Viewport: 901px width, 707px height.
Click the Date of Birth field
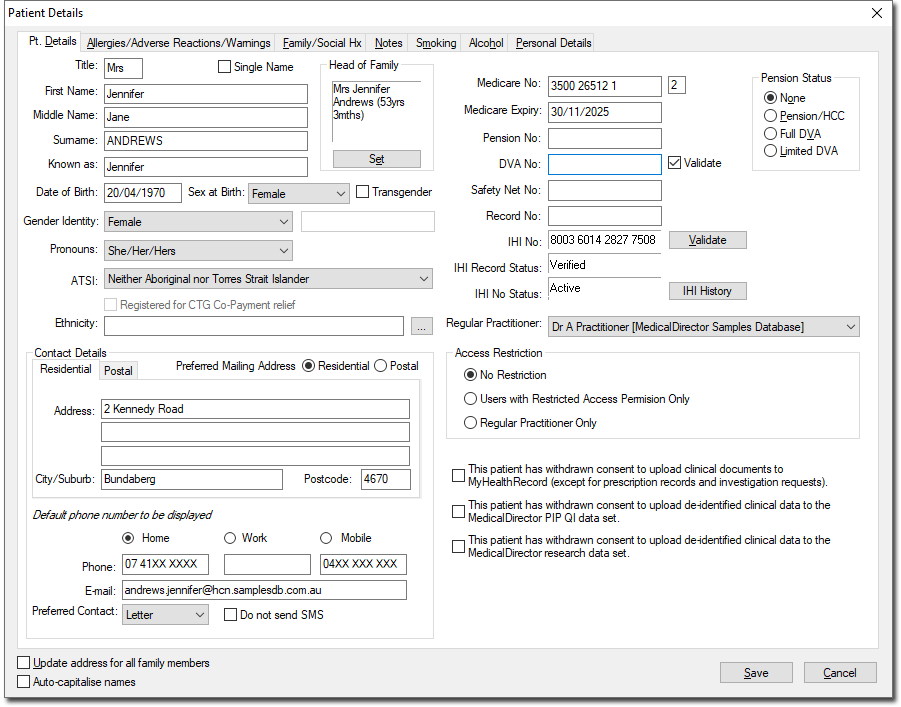pyautogui.click(x=143, y=193)
